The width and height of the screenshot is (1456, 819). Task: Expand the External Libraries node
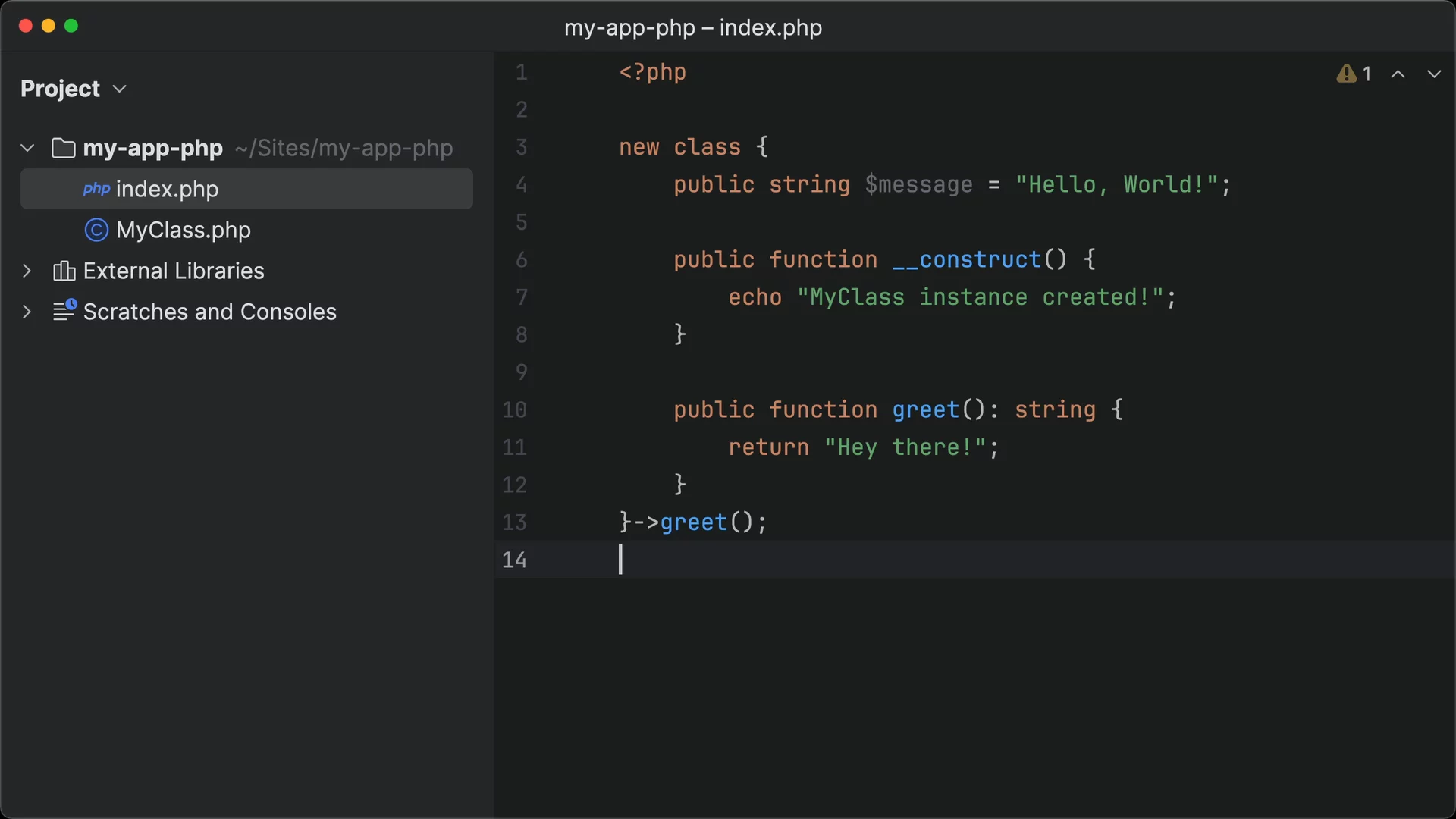point(27,271)
